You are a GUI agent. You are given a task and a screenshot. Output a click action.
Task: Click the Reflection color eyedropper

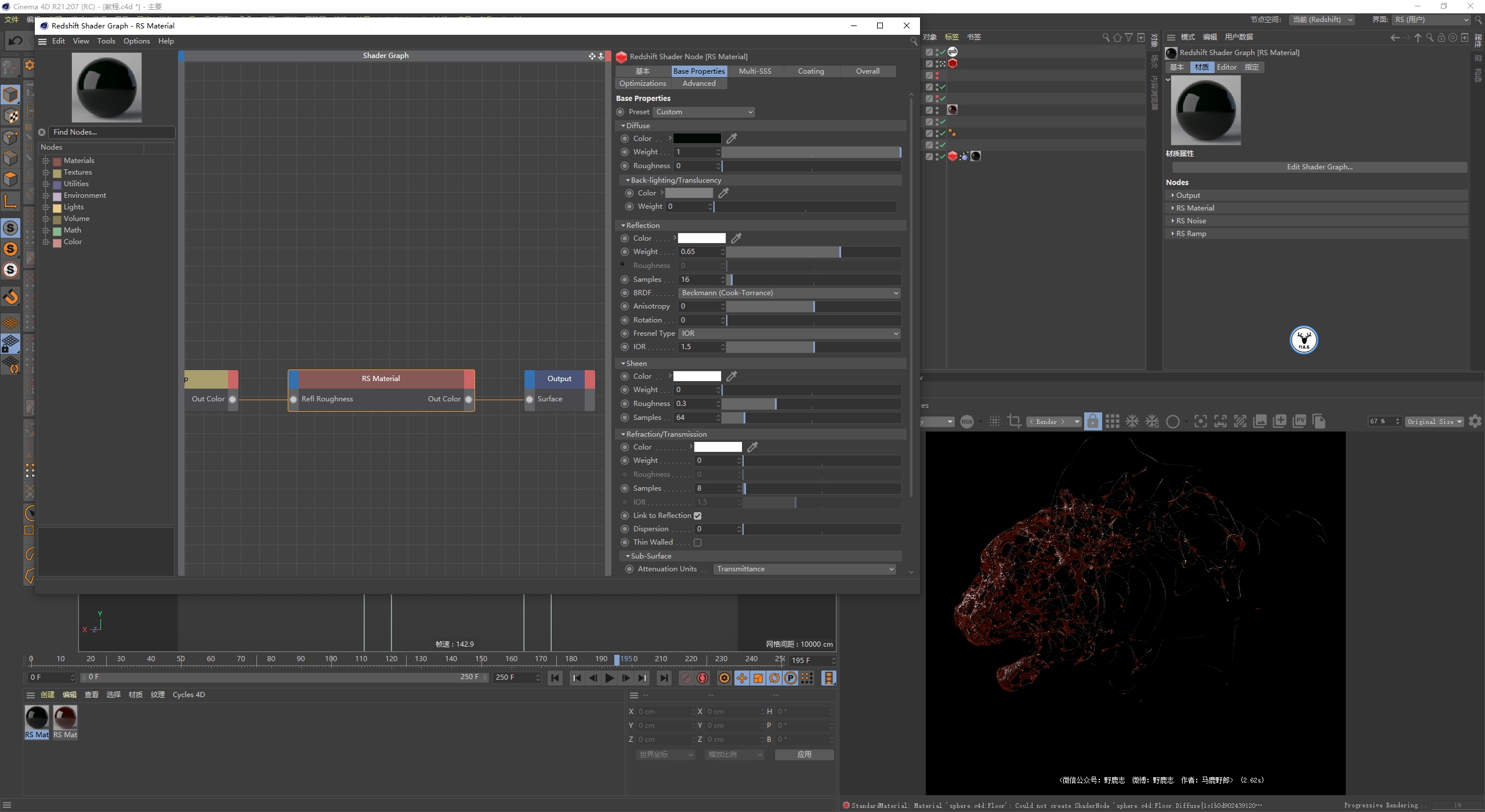[x=737, y=238]
